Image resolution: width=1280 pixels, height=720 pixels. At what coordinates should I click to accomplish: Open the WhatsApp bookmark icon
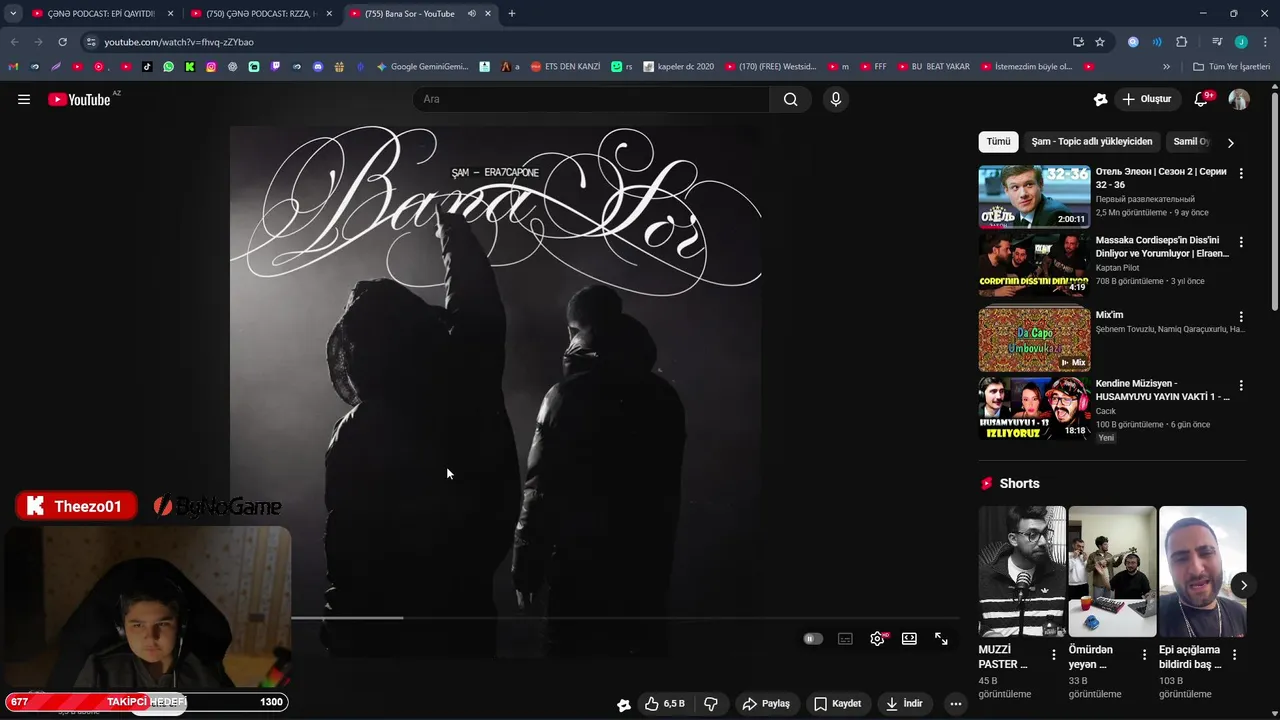tap(168, 67)
